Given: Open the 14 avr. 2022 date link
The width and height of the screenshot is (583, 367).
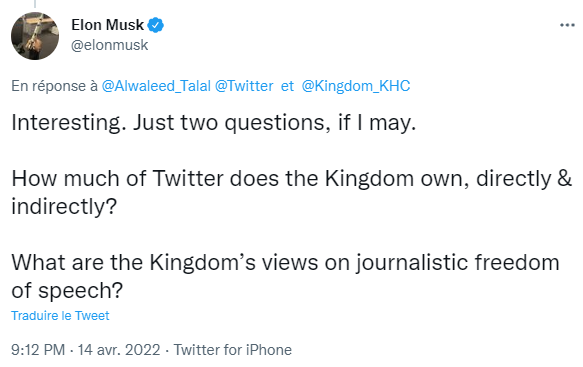Looking at the screenshot, I should [x=119, y=350].
